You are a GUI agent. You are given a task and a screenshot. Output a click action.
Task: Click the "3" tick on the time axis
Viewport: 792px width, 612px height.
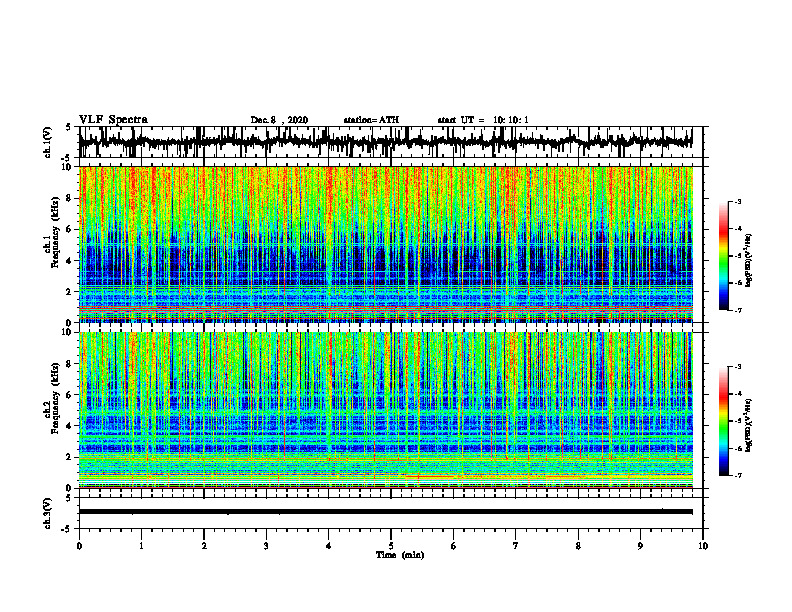[266, 546]
